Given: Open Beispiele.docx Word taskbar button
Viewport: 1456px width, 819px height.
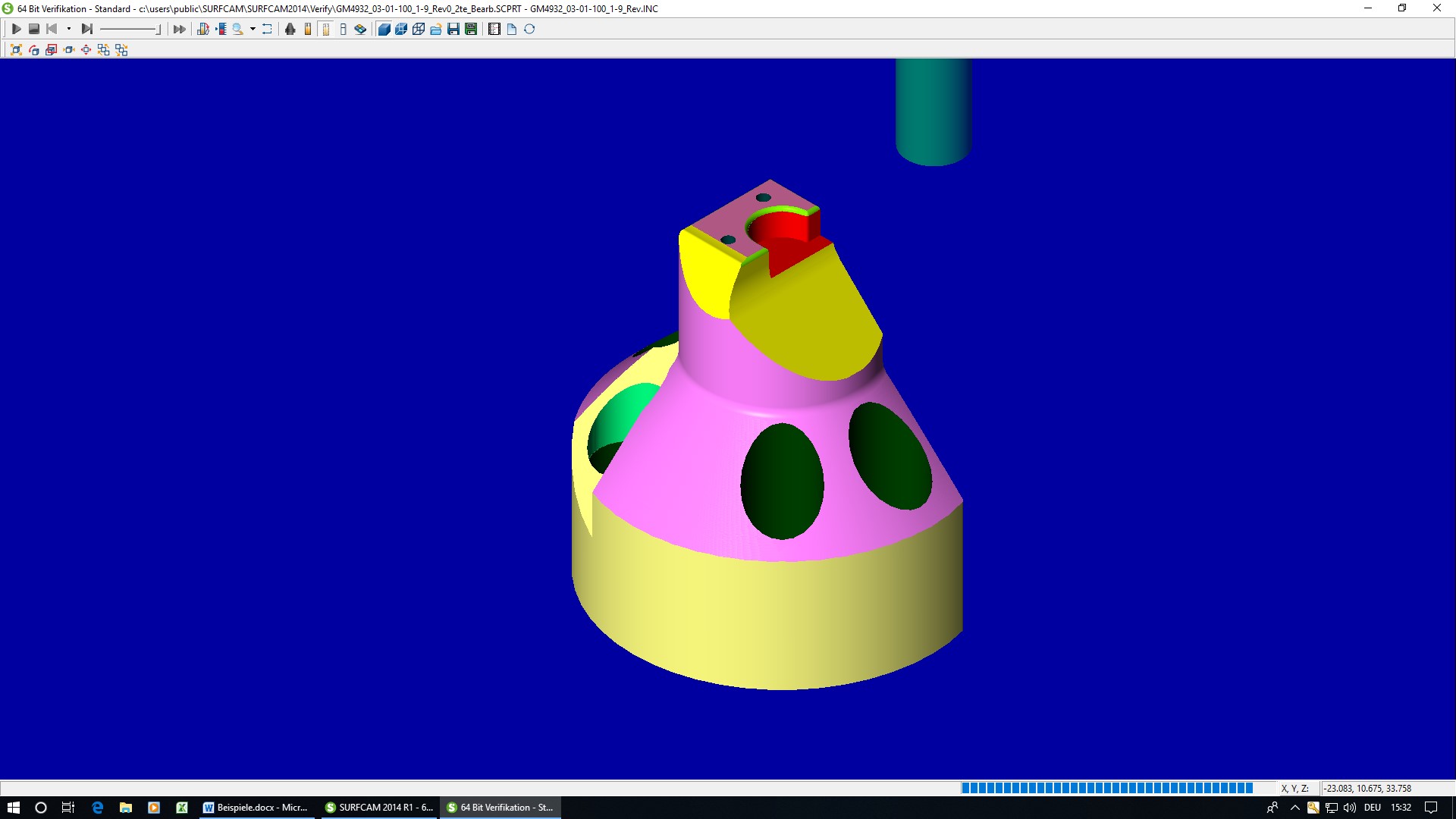Looking at the screenshot, I should (x=256, y=808).
